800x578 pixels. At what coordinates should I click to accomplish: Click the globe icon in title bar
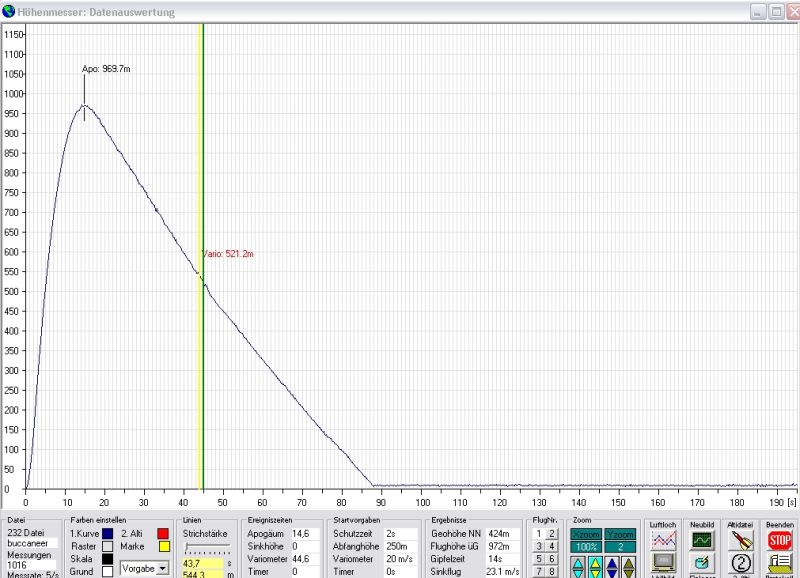(8, 11)
